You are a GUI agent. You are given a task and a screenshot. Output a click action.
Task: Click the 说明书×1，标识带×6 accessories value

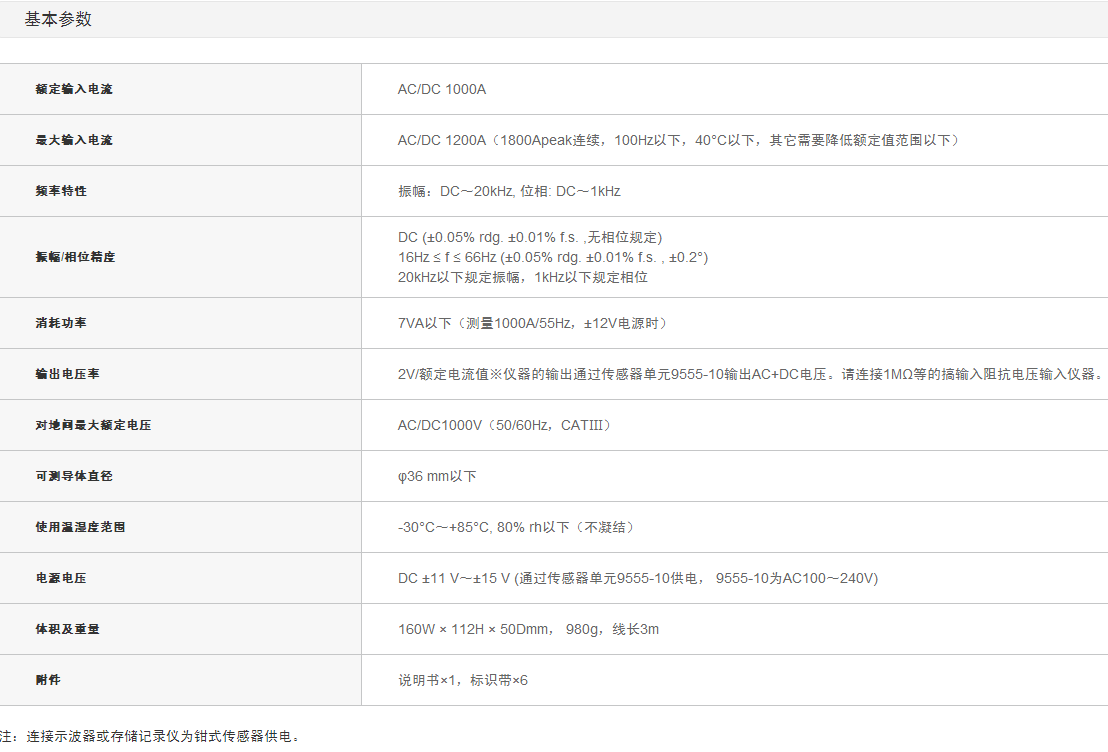click(462, 680)
